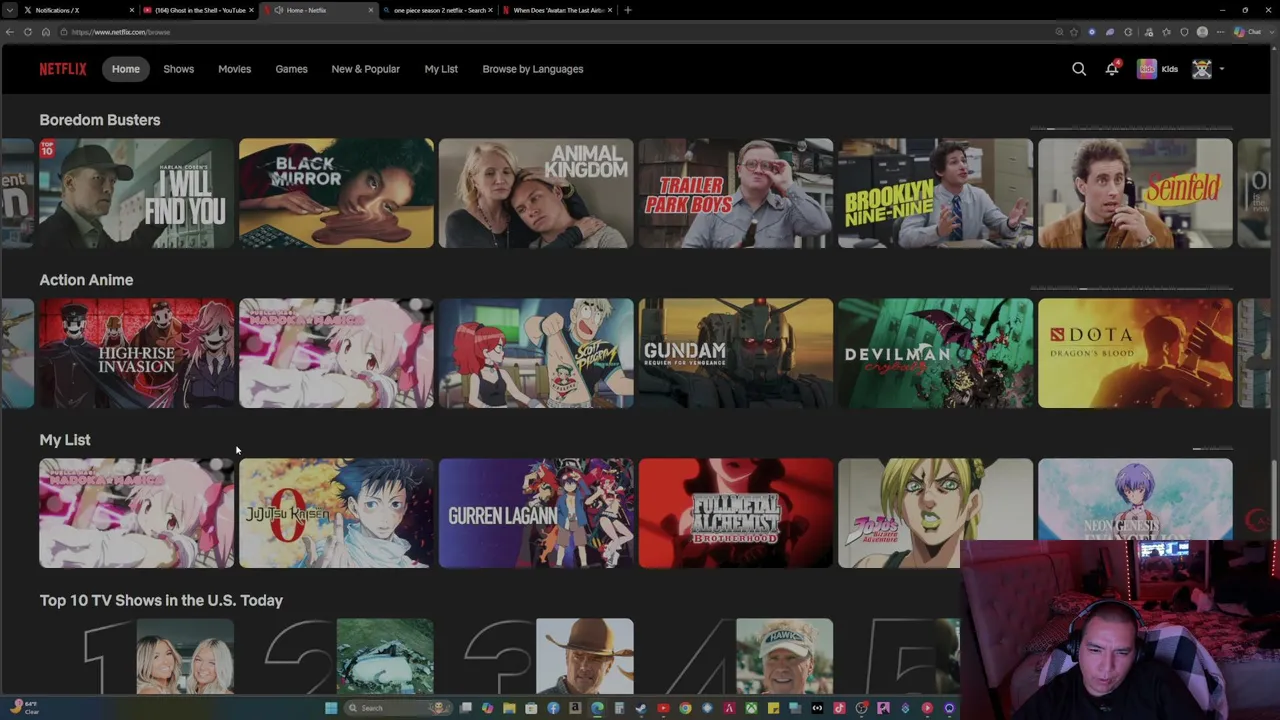The height and width of the screenshot is (720, 1280).
Task: Open the number 3 Top 10 show
Action: click(550, 656)
